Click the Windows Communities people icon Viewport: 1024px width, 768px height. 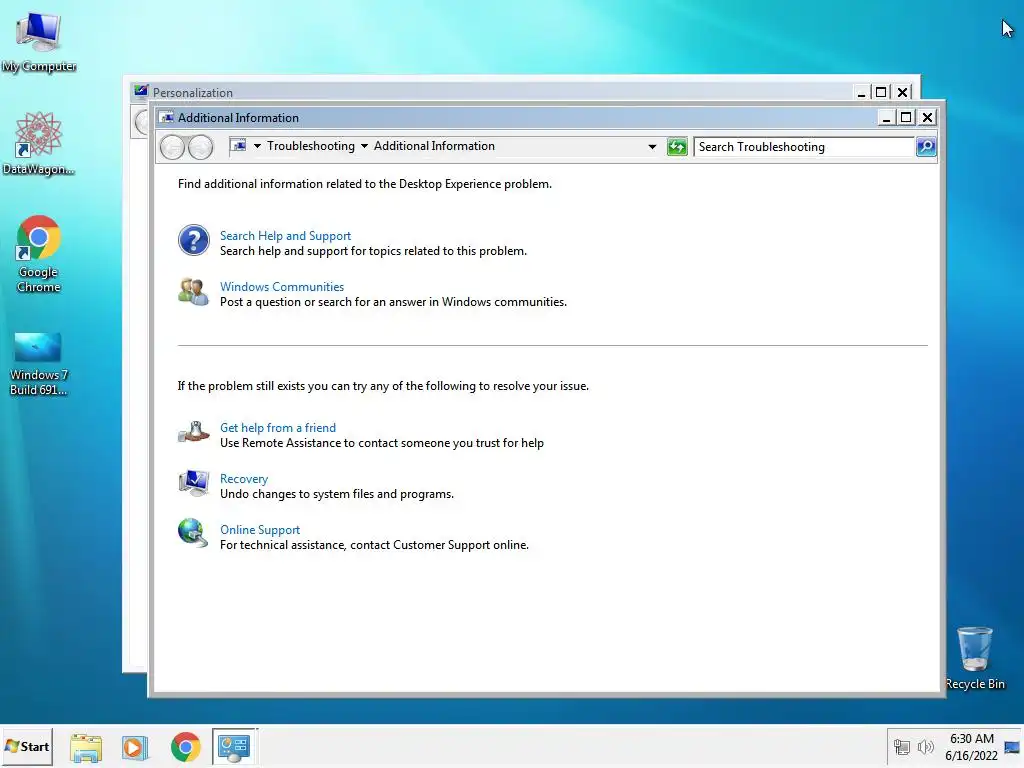(x=193, y=292)
